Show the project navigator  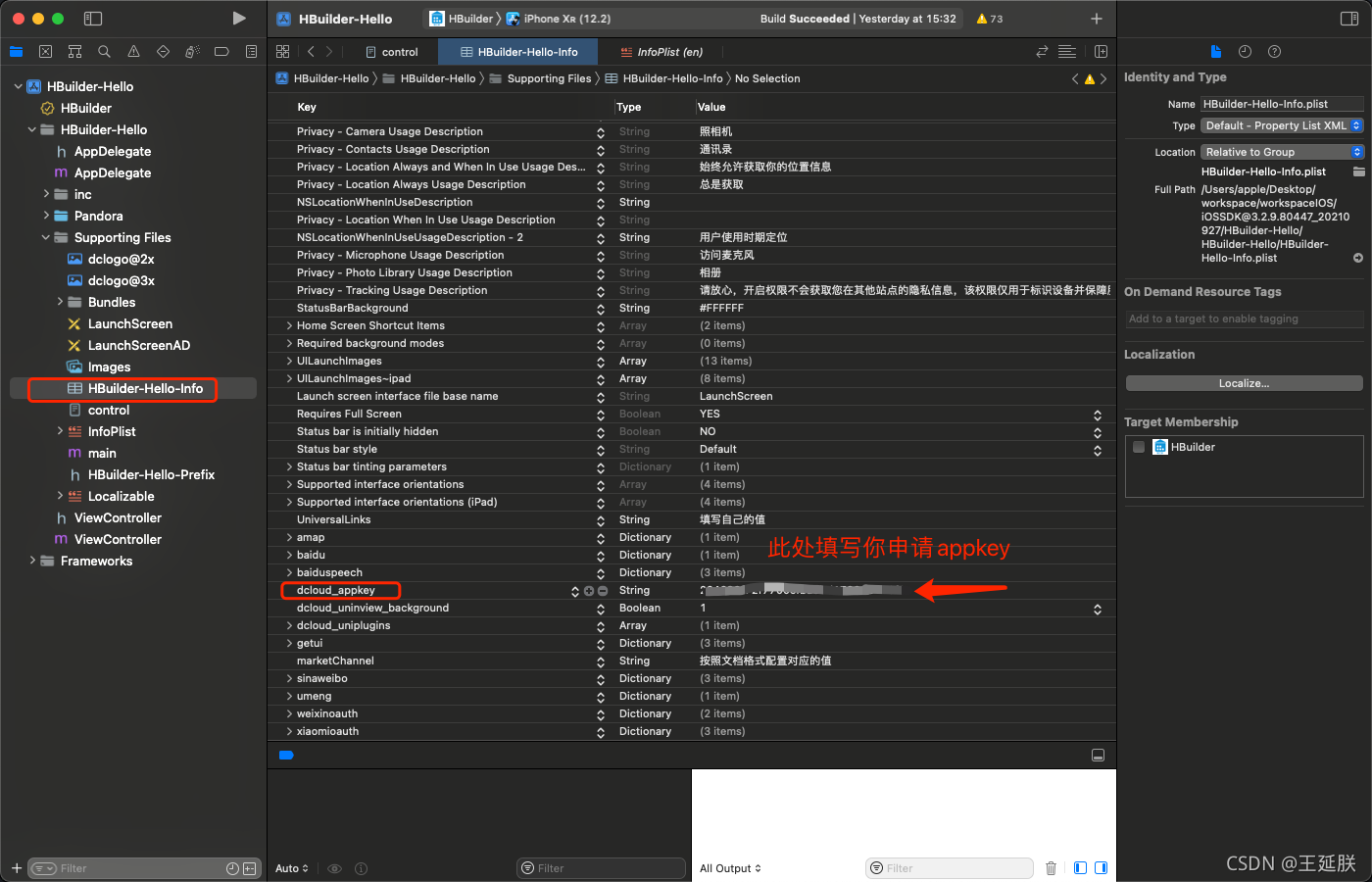tap(16, 52)
